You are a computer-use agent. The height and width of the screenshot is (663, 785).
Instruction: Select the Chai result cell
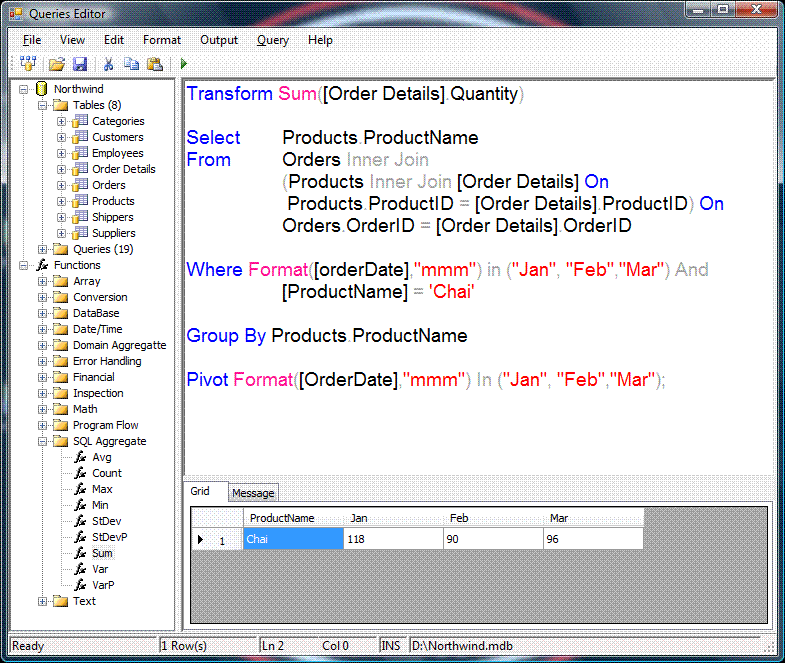tap(293, 539)
